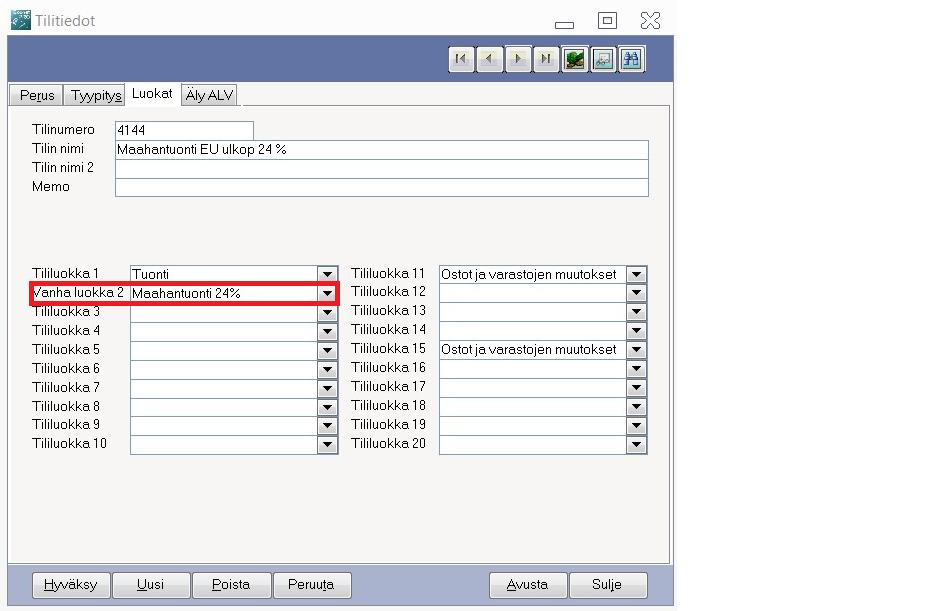The image size is (945, 611).
Task: Expand the Tililuokka 20 dropdown
Action: [x=636, y=445]
